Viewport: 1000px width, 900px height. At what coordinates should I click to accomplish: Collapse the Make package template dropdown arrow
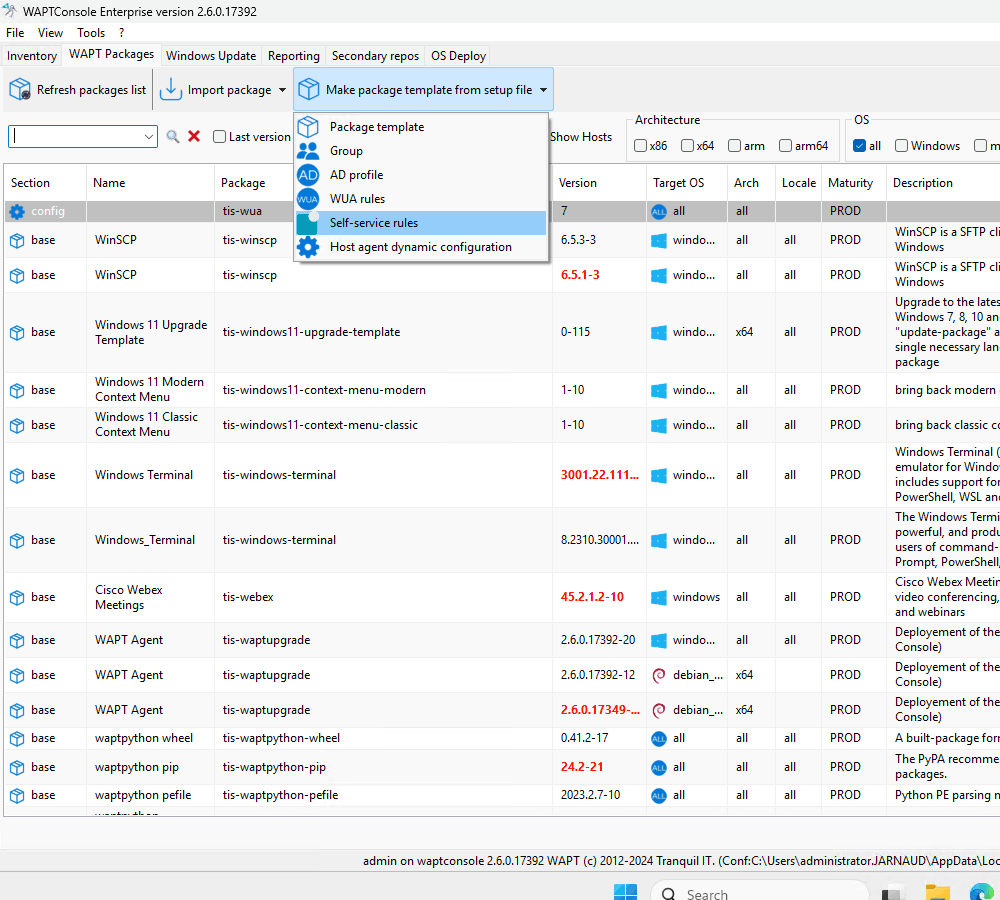click(543, 90)
